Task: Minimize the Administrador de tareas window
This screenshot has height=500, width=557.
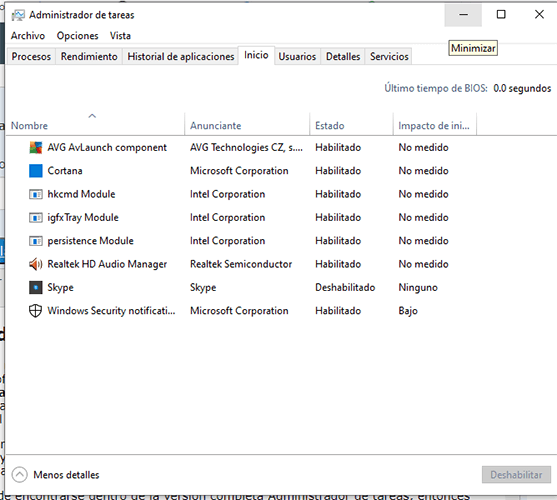Action: 463,15
